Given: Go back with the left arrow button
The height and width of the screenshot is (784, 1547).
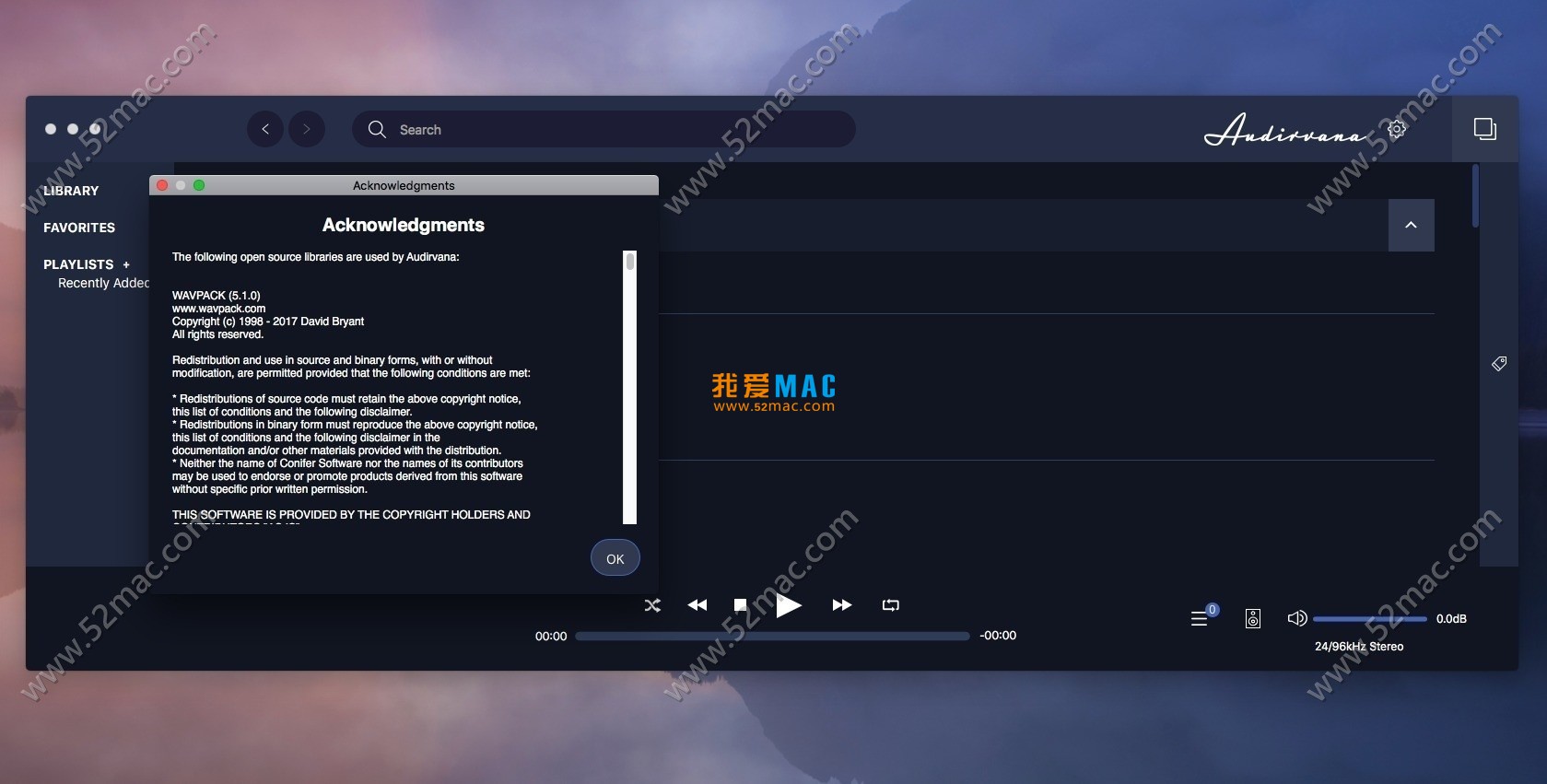Looking at the screenshot, I should [265, 129].
